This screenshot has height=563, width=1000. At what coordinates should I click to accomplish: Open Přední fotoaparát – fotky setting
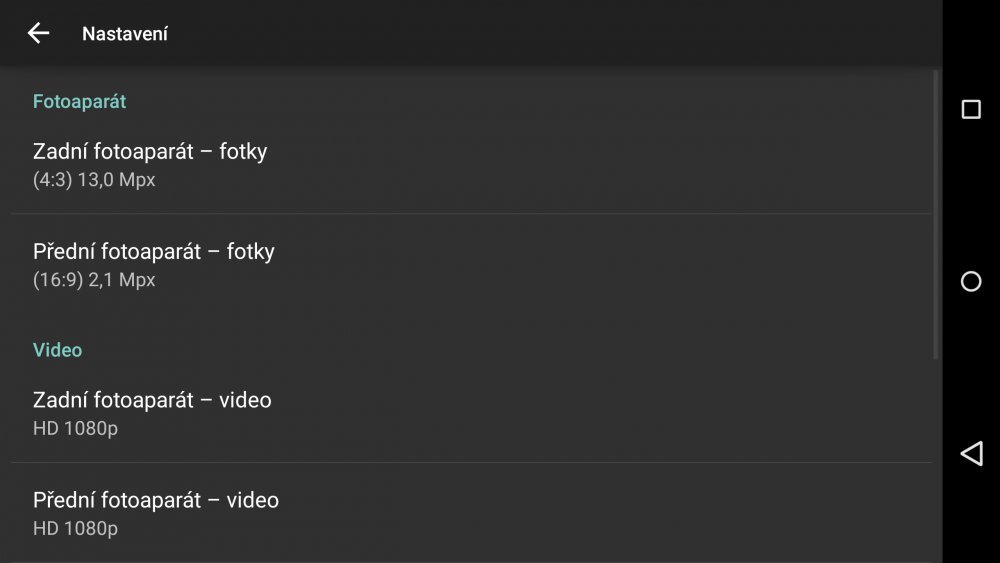tap(153, 252)
